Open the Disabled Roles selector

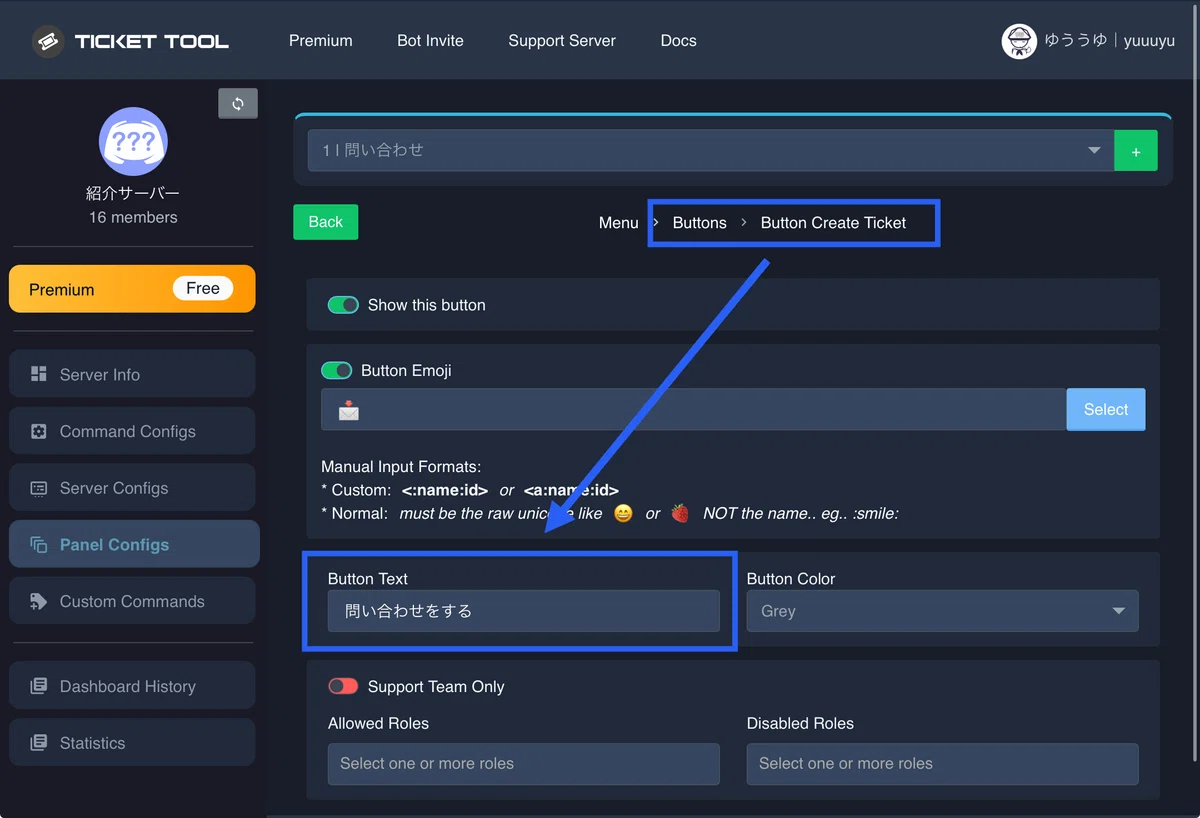[x=942, y=764]
